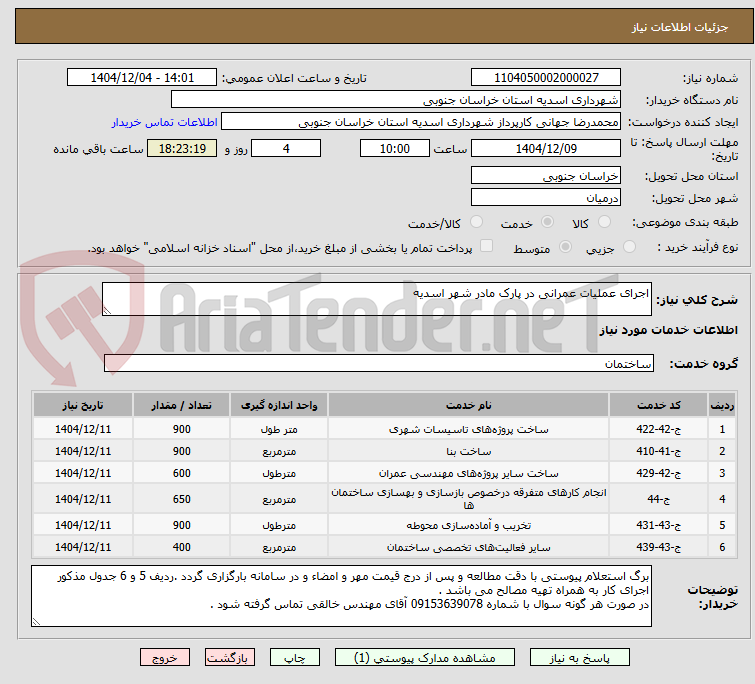
Task: Select the کالا radio button
Action: [x=604, y=222]
